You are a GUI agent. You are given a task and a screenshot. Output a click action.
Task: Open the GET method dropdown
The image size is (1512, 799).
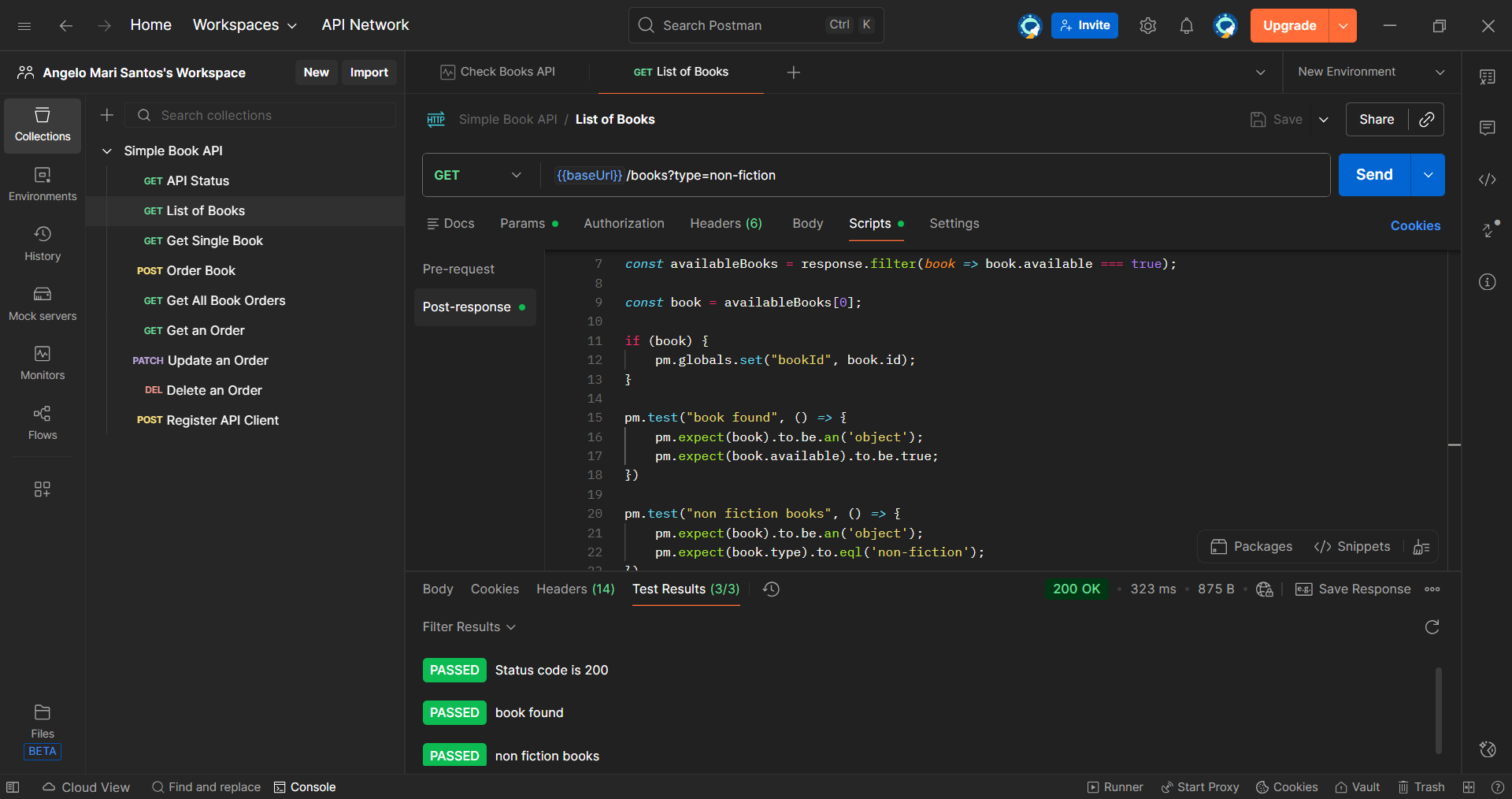pos(478,175)
